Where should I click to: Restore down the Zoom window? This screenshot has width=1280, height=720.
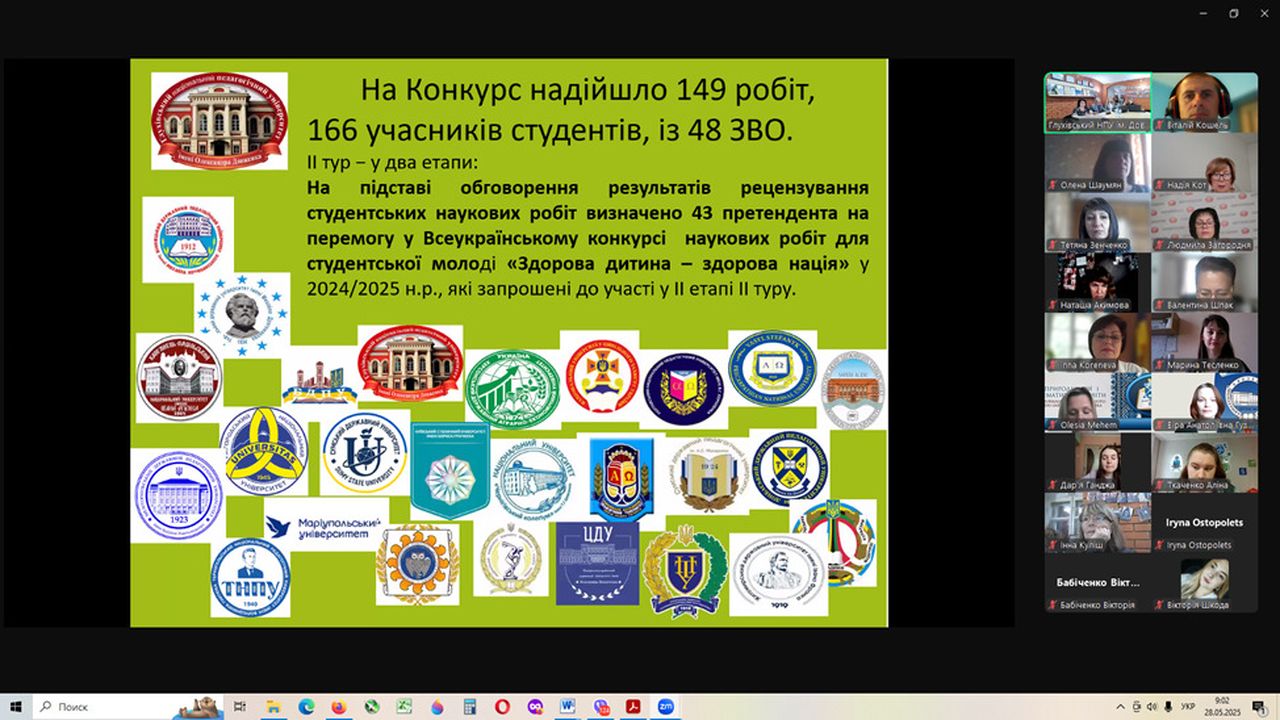pyautogui.click(x=1233, y=13)
